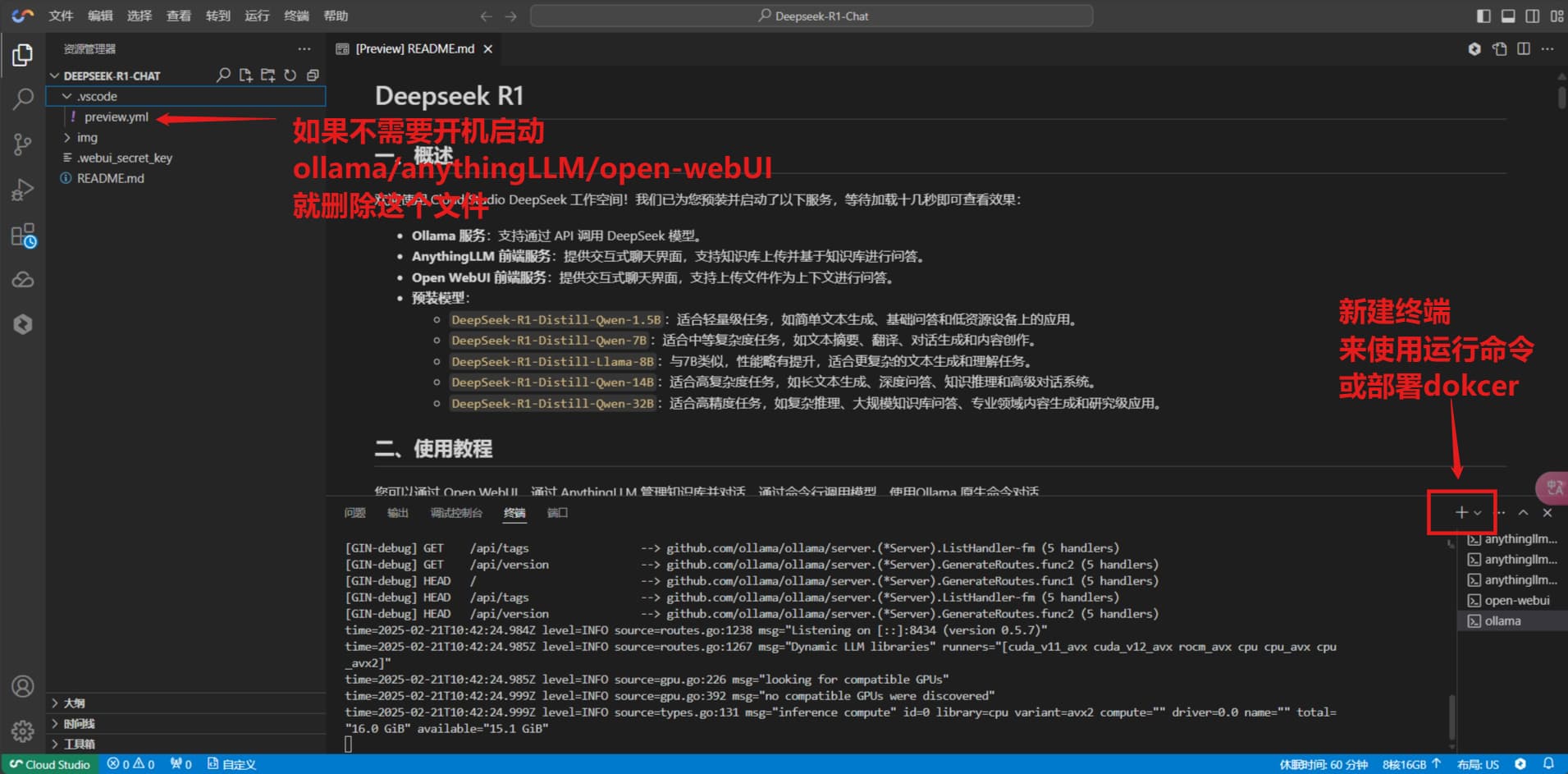This screenshot has width=1568, height=774.
Task: Click the hexagon icon in editor toolbar
Action: (1474, 49)
